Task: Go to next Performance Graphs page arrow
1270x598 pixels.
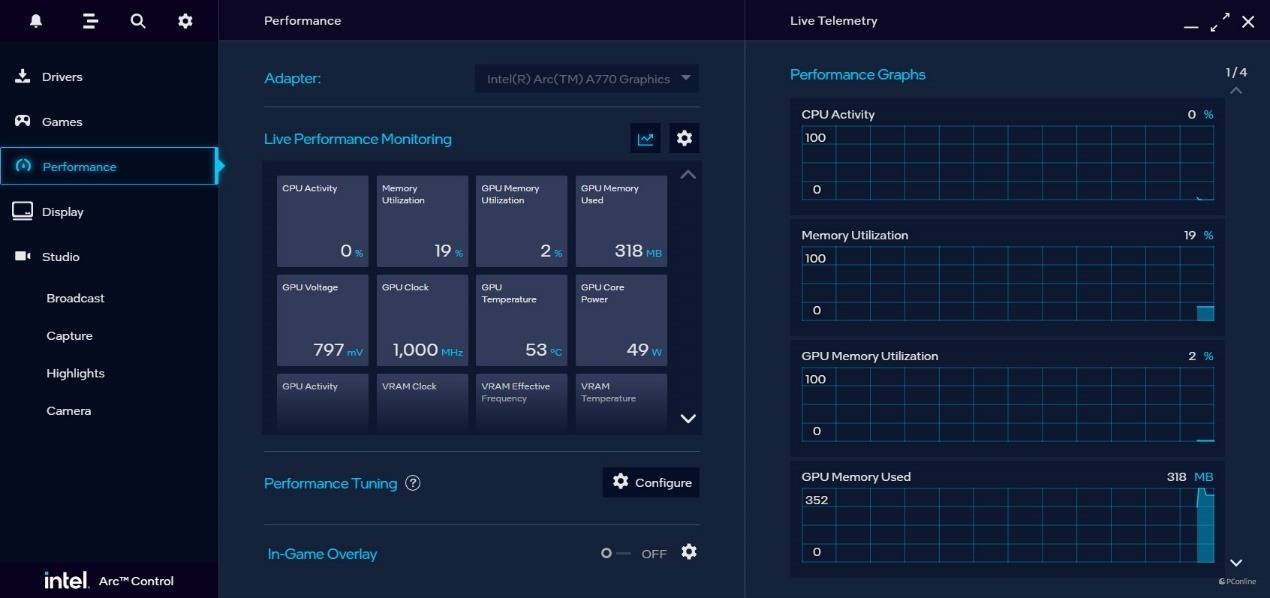Action: coord(1236,563)
